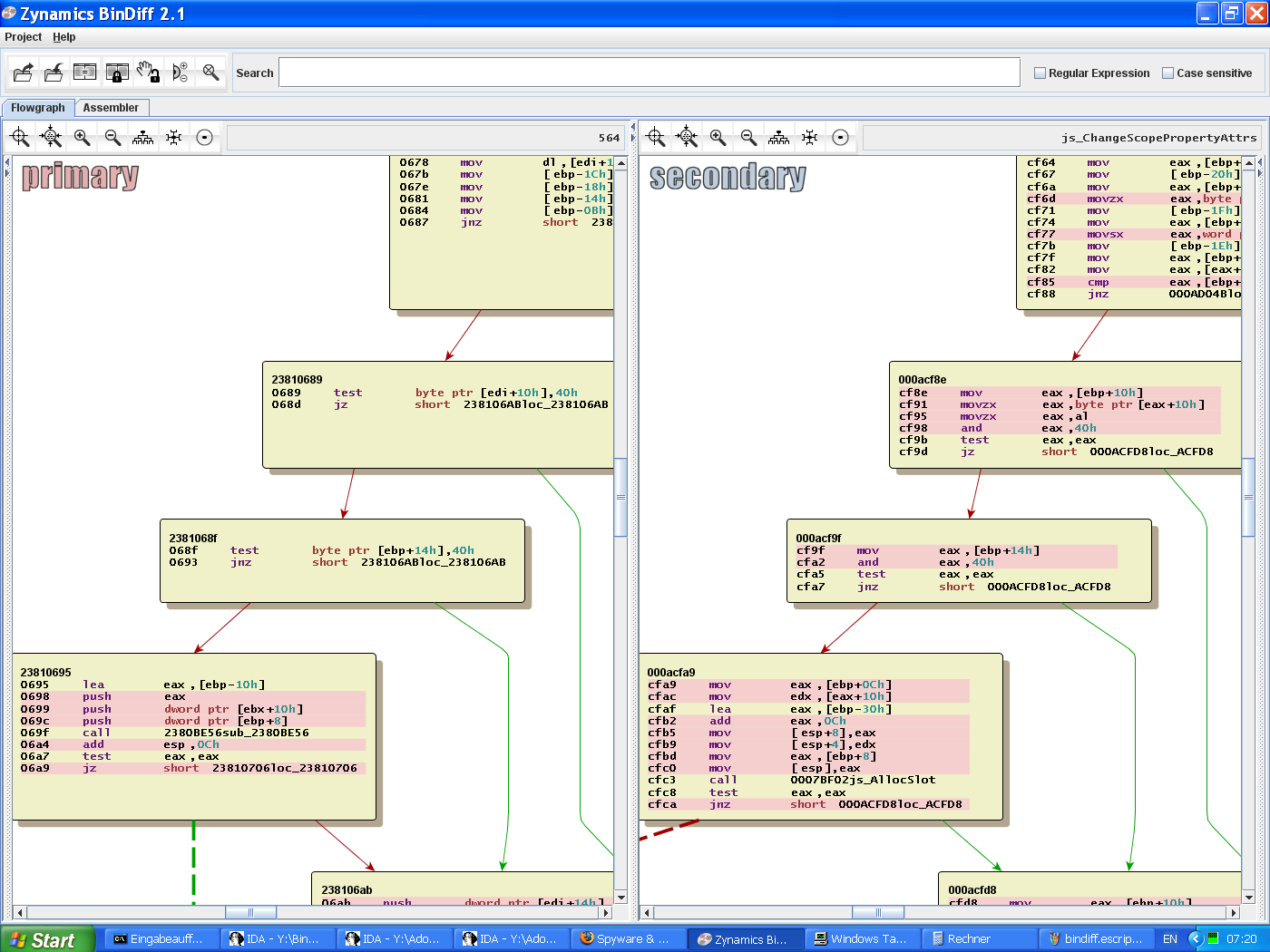1270x952 pixels.
Task: Zoom in on the primary flowgraph
Action: point(82,136)
